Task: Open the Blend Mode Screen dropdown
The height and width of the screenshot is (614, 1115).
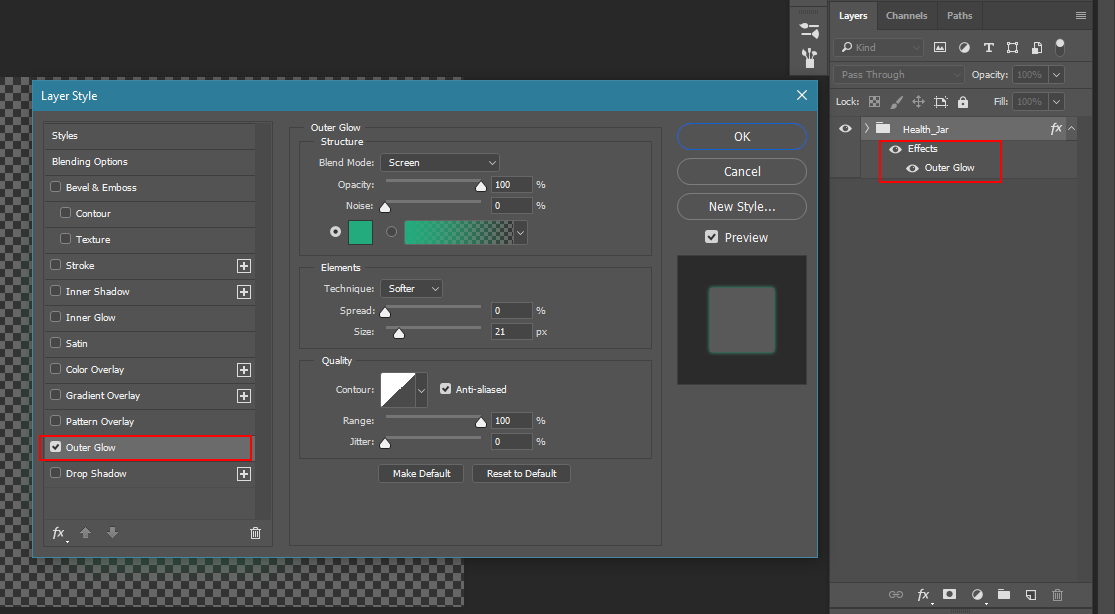Action: (439, 162)
